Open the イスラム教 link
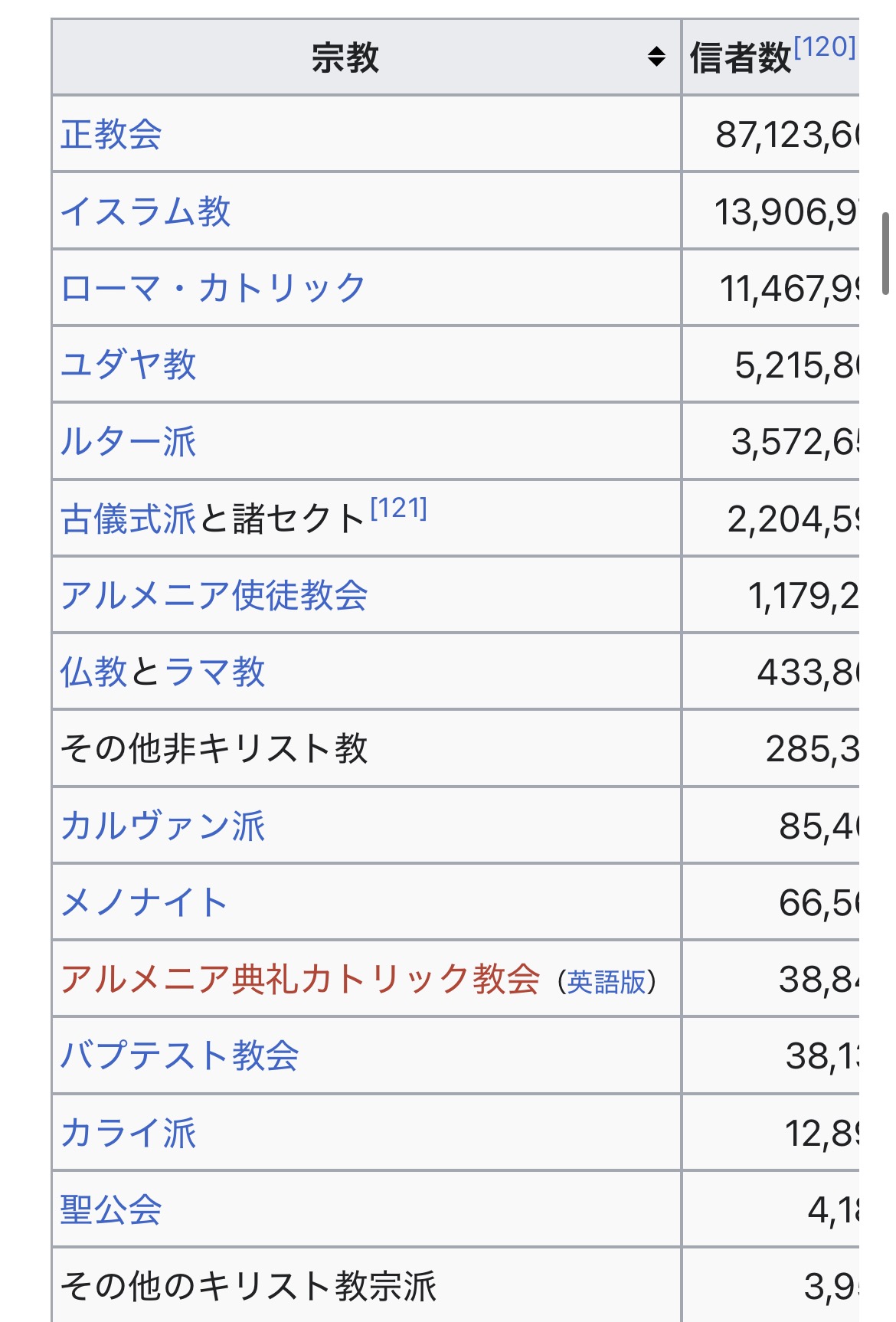The image size is (896, 1322). [x=146, y=211]
